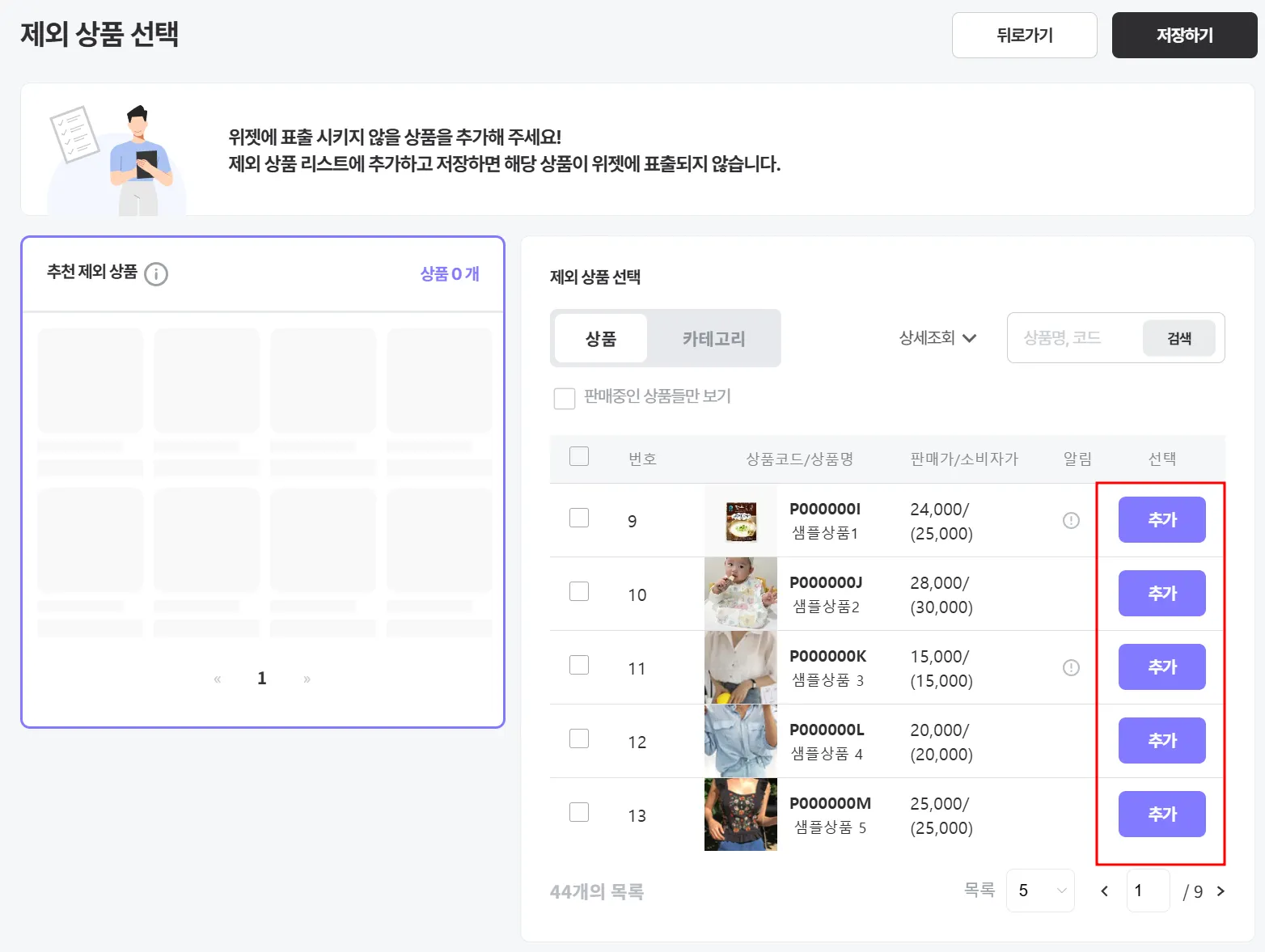
Task: Jump to first page in recommended products panel
Action: coord(217,679)
